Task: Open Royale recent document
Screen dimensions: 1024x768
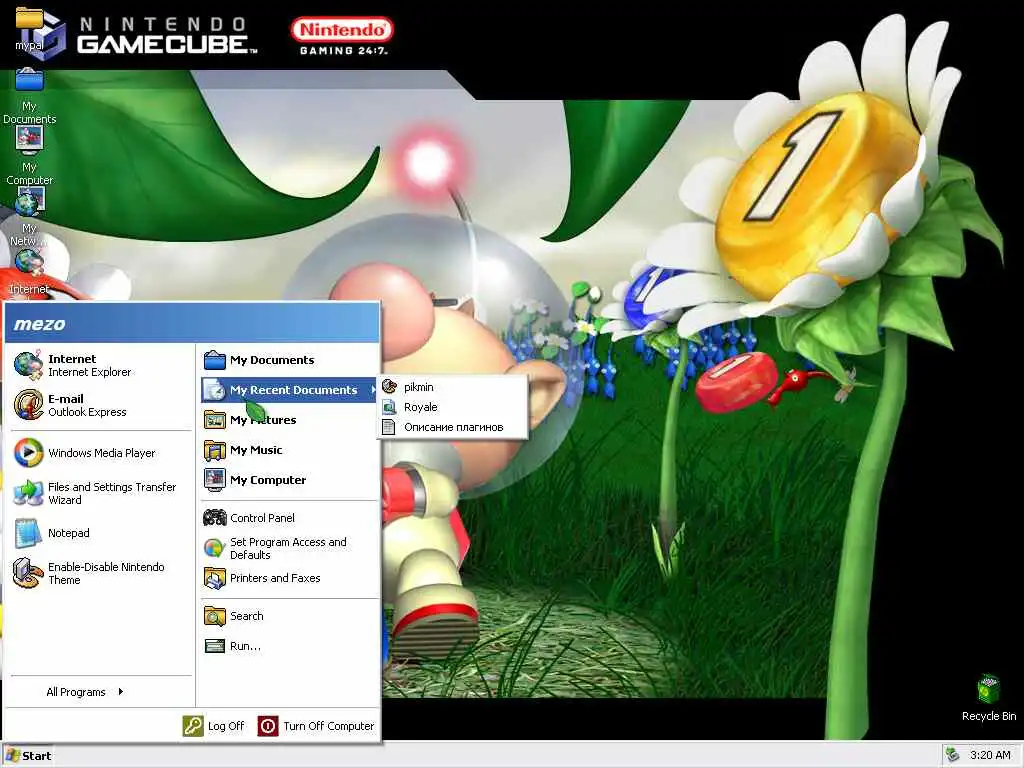Action: (453, 407)
